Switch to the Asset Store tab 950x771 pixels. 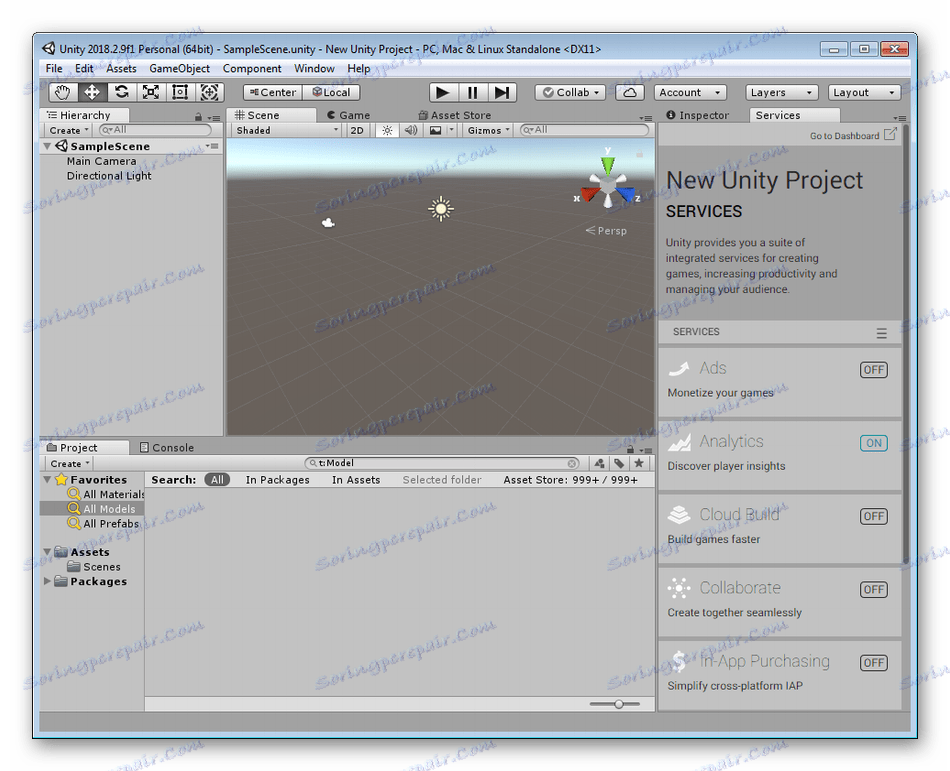coord(454,115)
